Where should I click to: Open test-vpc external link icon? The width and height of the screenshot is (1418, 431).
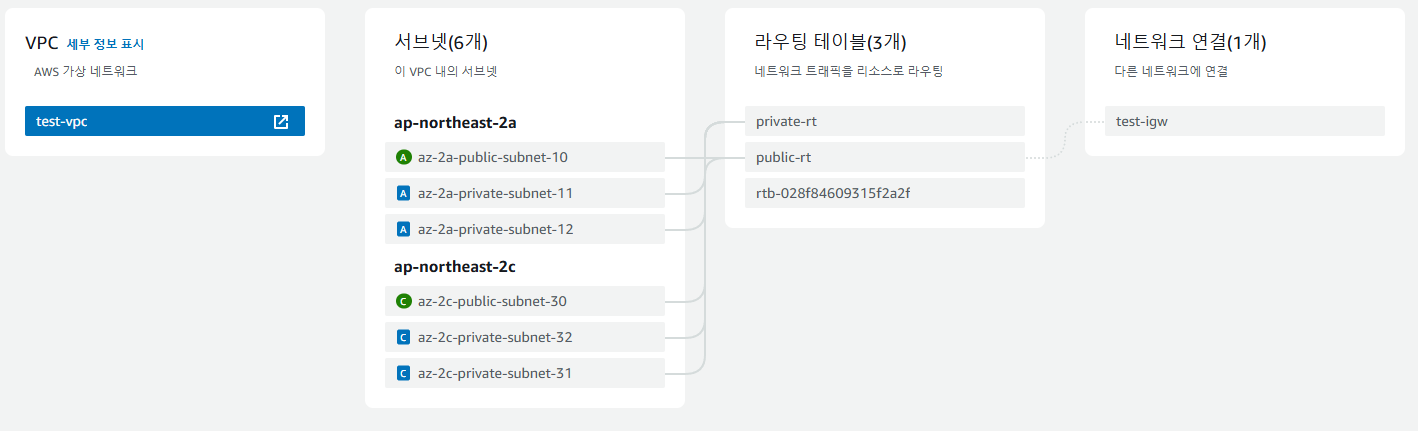tap(281, 122)
